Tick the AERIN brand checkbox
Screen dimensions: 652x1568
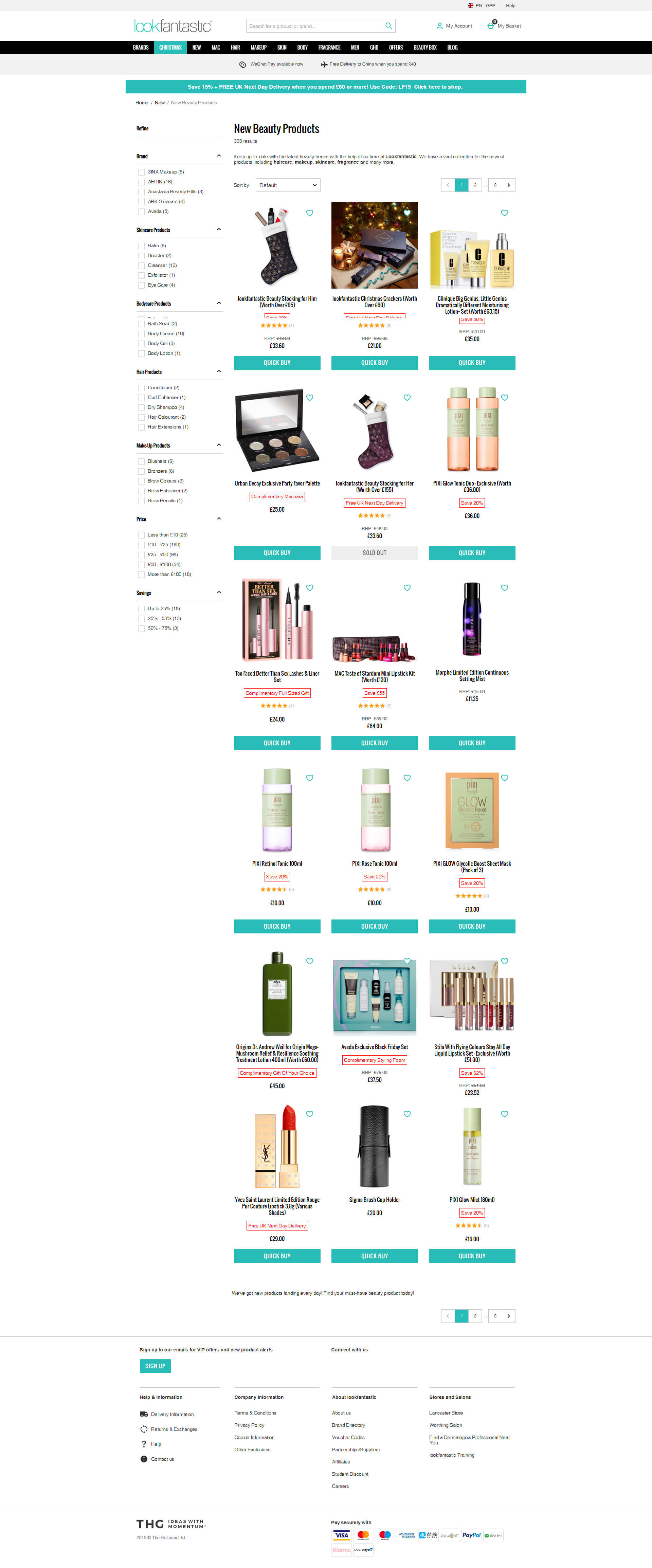click(x=141, y=182)
